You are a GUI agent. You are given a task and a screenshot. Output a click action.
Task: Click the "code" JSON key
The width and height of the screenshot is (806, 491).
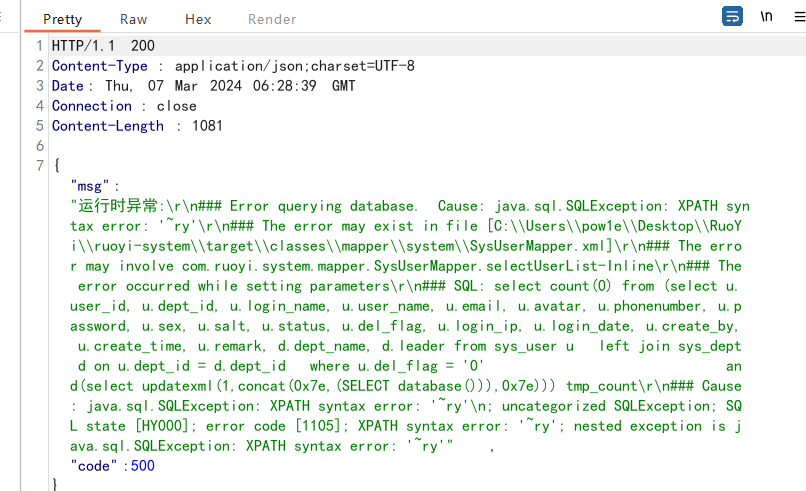click(x=94, y=466)
